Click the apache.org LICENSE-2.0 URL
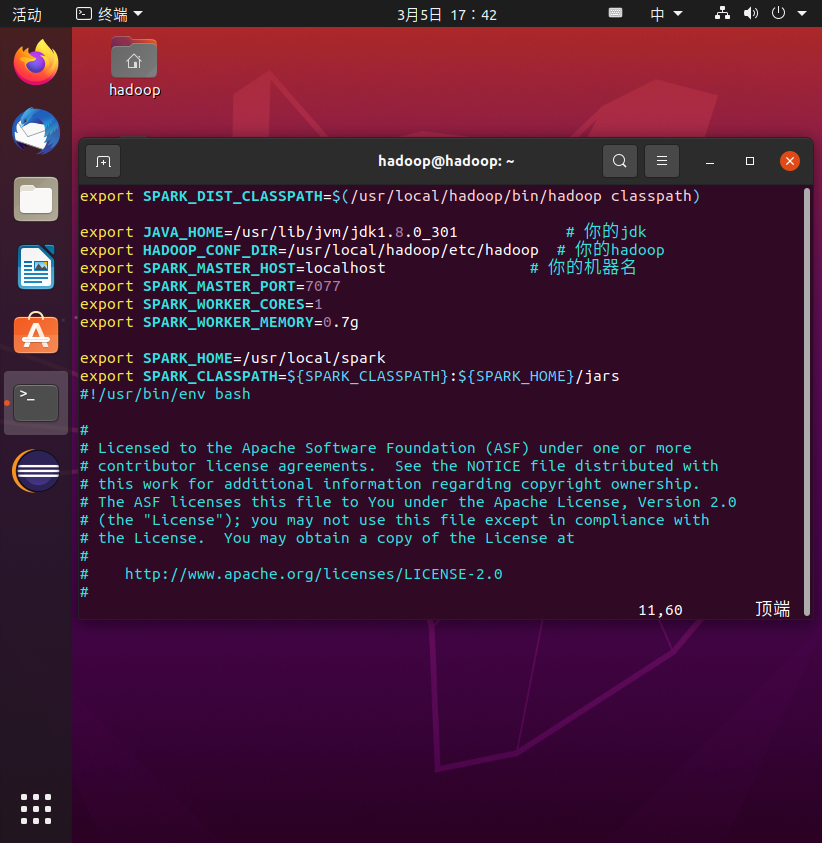The height and width of the screenshot is (843, 822). [313, 574]
